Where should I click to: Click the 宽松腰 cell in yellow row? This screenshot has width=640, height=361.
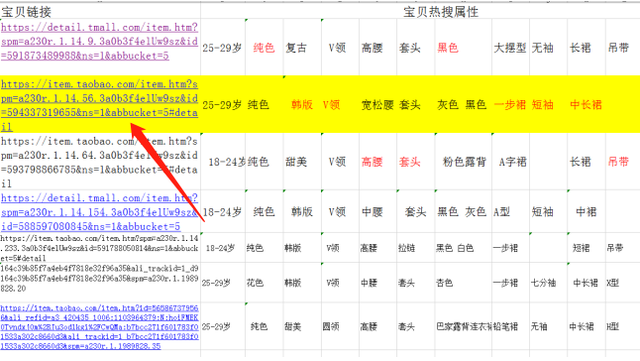(378, 105)
